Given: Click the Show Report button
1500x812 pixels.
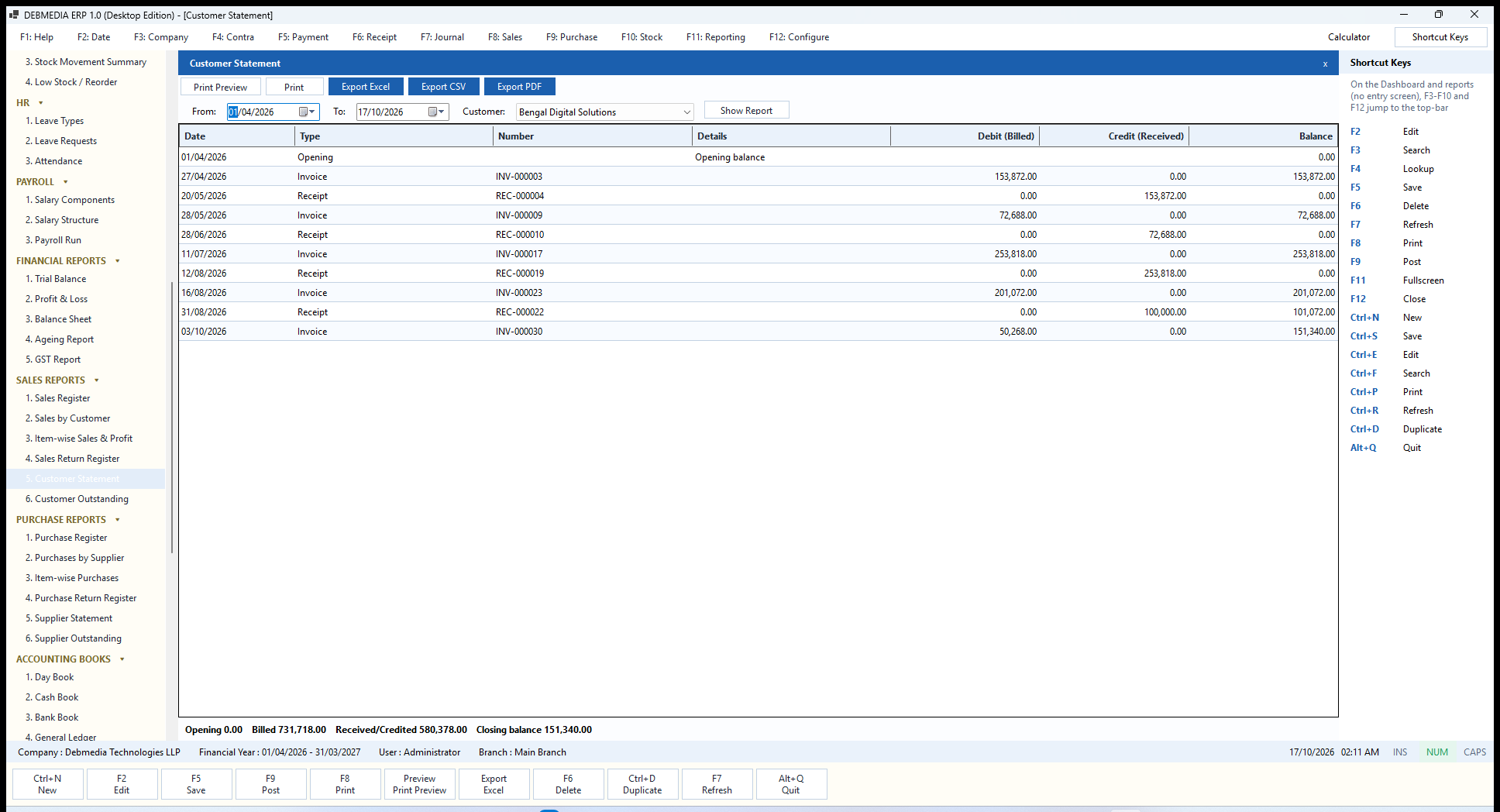Looking at the screenshot, I should click(746, 111).
